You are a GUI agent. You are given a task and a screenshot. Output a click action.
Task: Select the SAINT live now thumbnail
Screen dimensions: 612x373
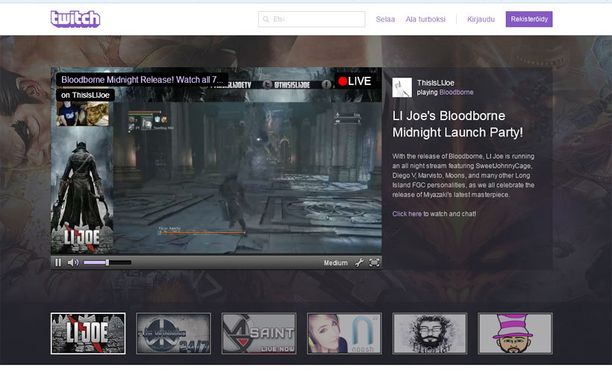[x=259, y=333]
